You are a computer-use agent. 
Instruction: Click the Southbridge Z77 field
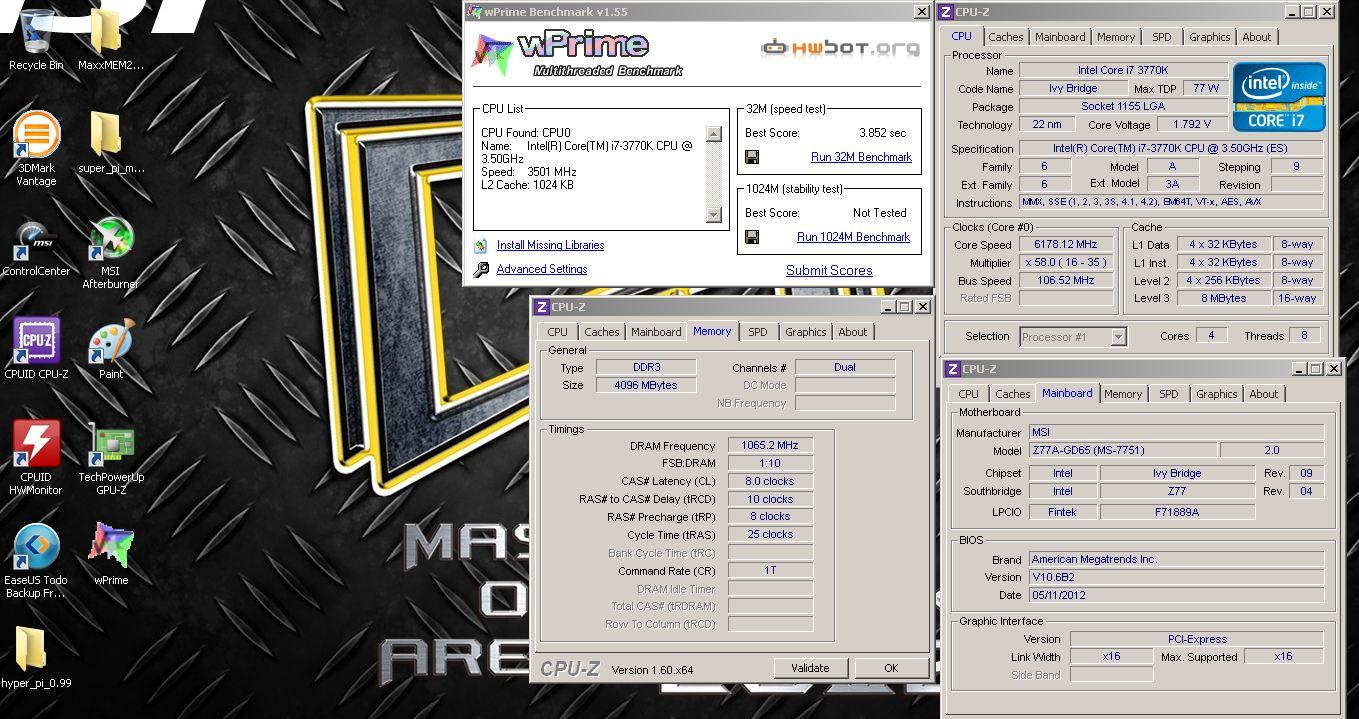[x=1177, y=491]
